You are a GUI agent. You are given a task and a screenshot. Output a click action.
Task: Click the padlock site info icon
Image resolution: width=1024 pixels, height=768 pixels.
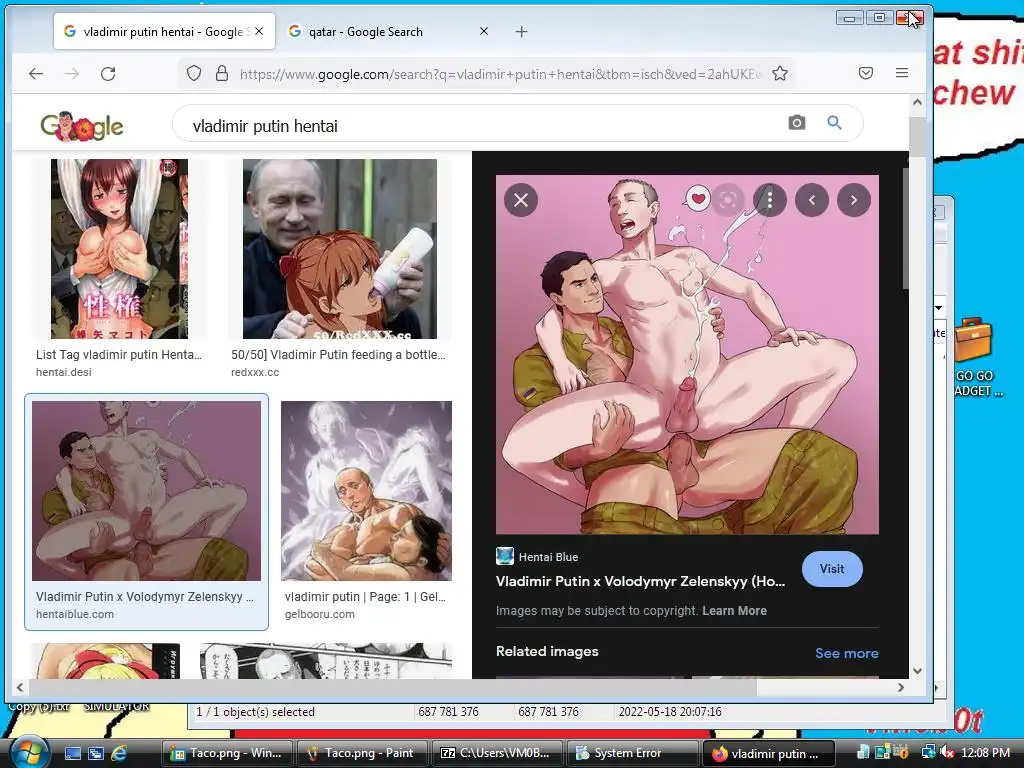pos(222,73)
